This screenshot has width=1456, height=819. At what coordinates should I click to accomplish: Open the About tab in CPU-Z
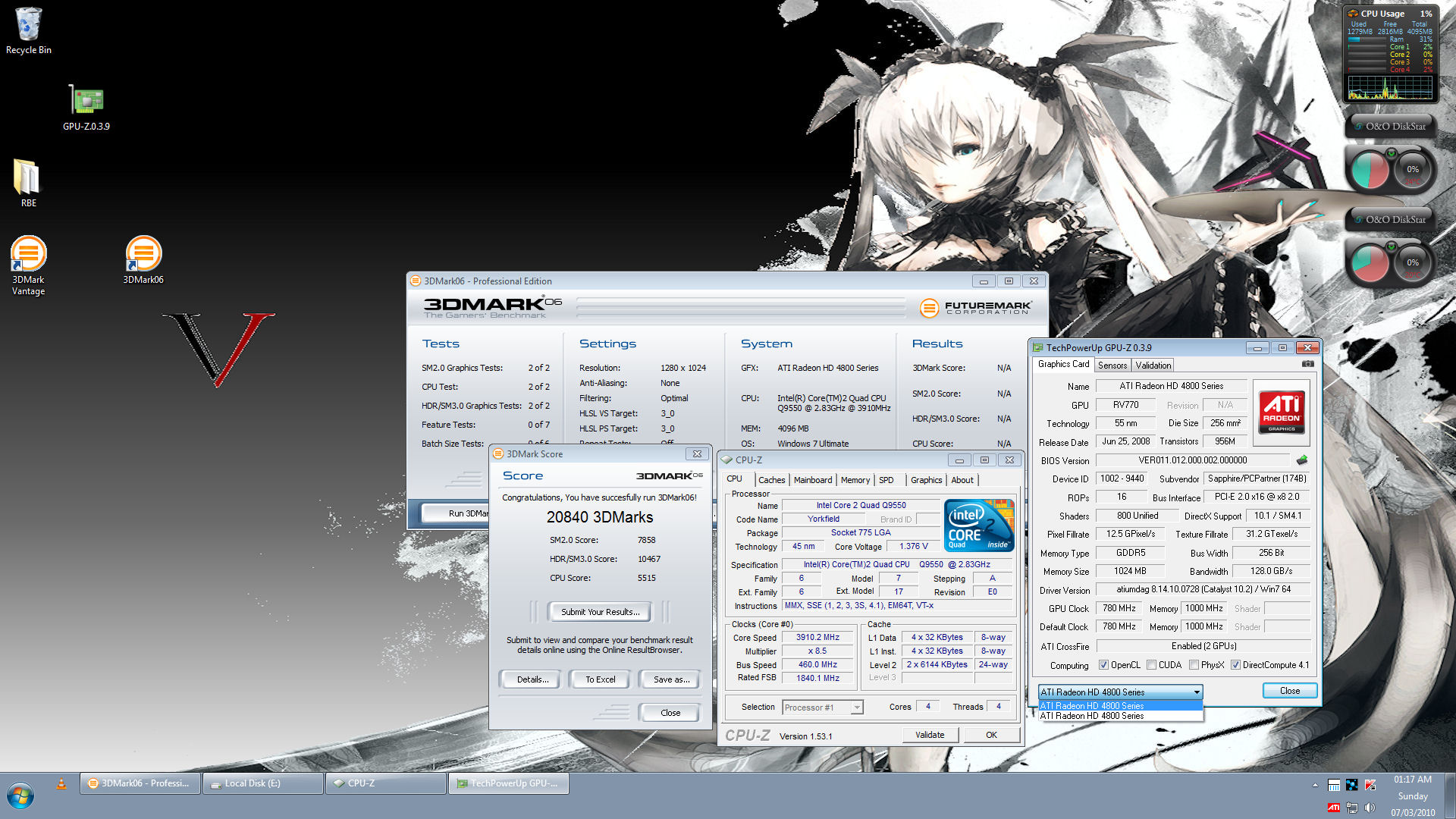(962, 480)
